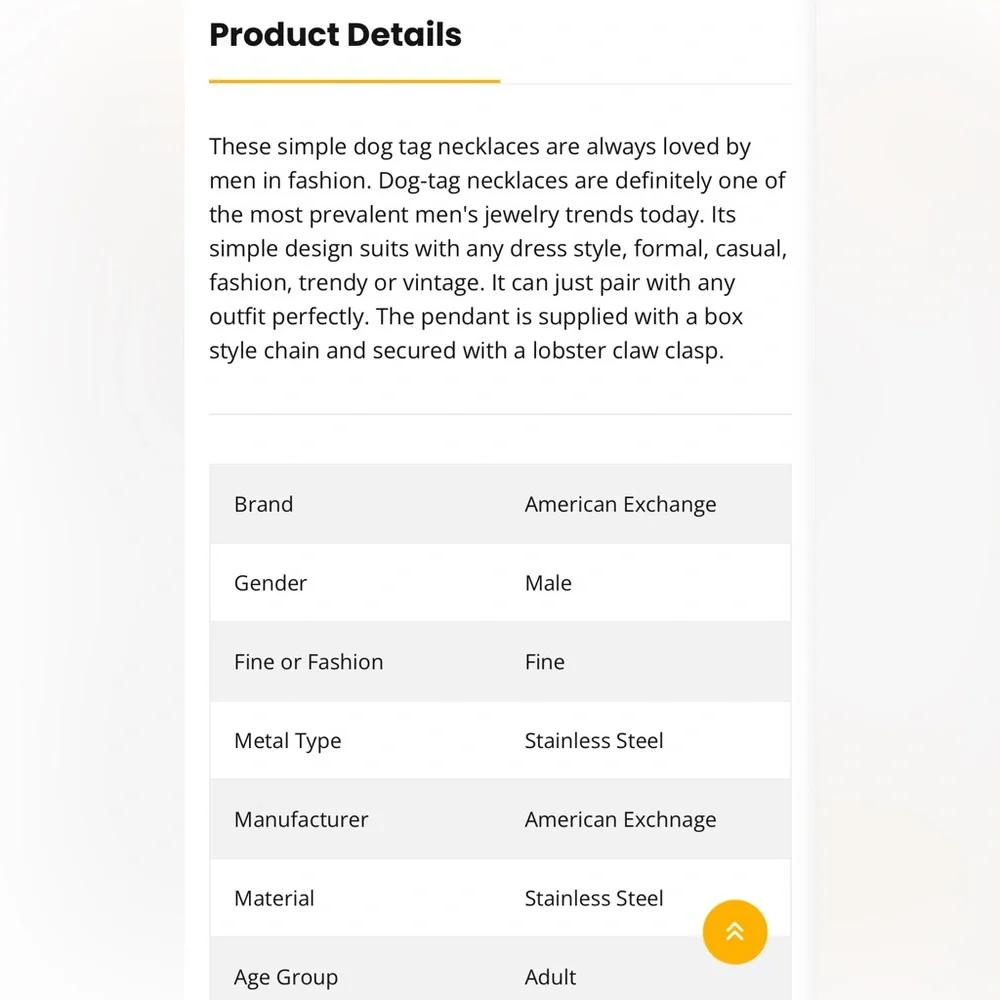Click the Male gender value
Screen dimensions: 1000x1000
548,583
